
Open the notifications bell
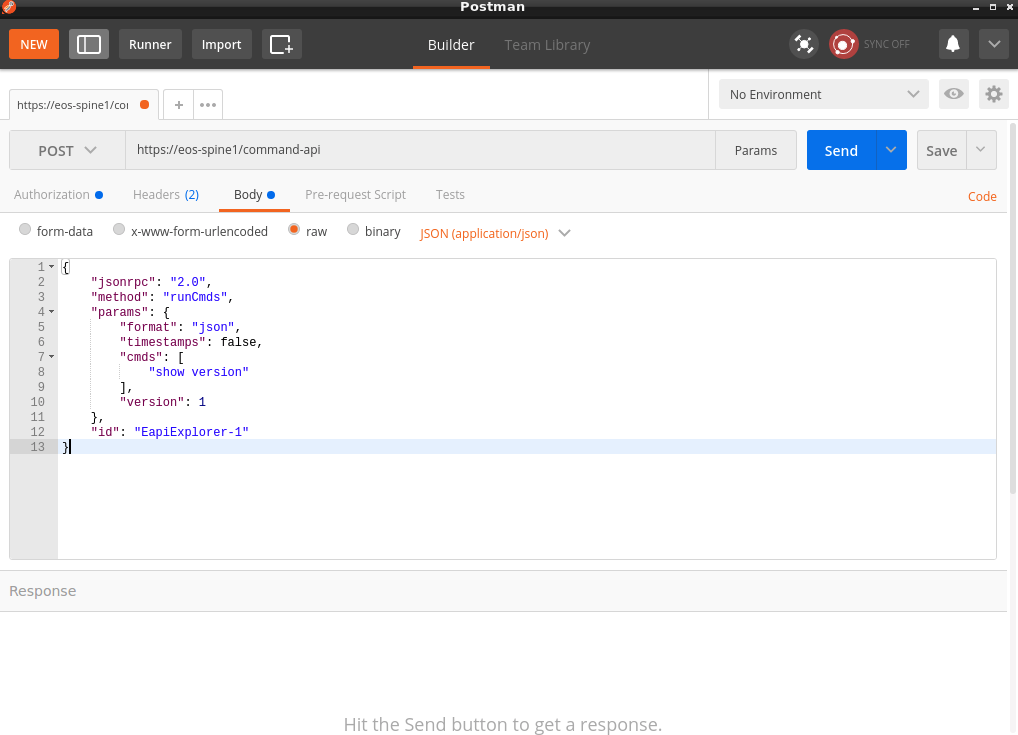[x=953, y=44]
